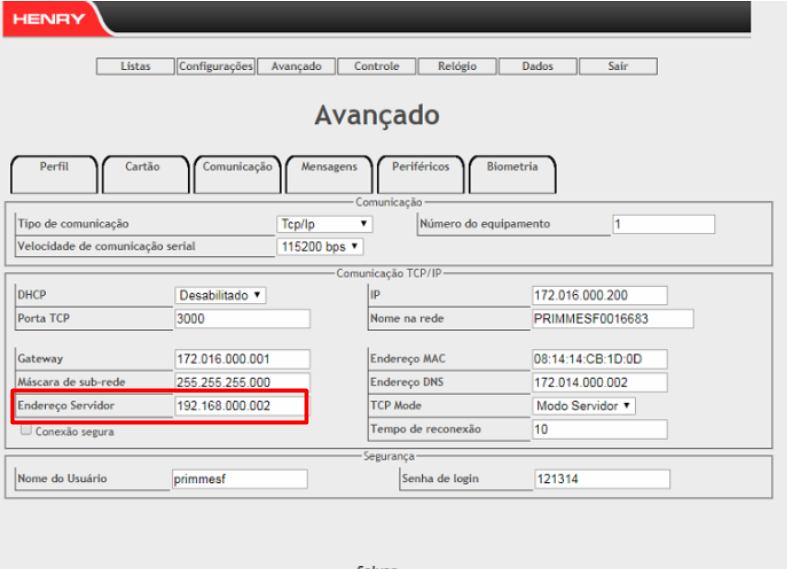The width and height of the screenshot is (787, 569).
Task: Focus the Número do equipamento field
Action: coord(664,224)
